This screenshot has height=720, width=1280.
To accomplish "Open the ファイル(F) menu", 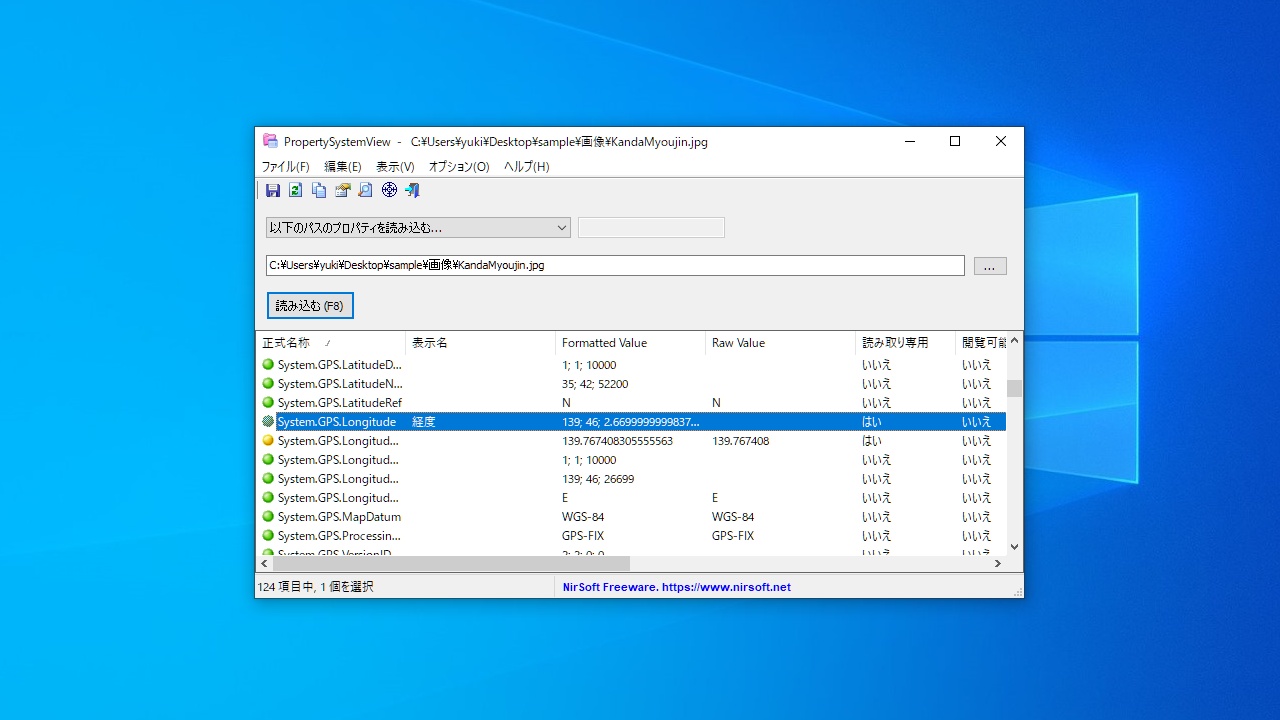I will pos(286,167).
